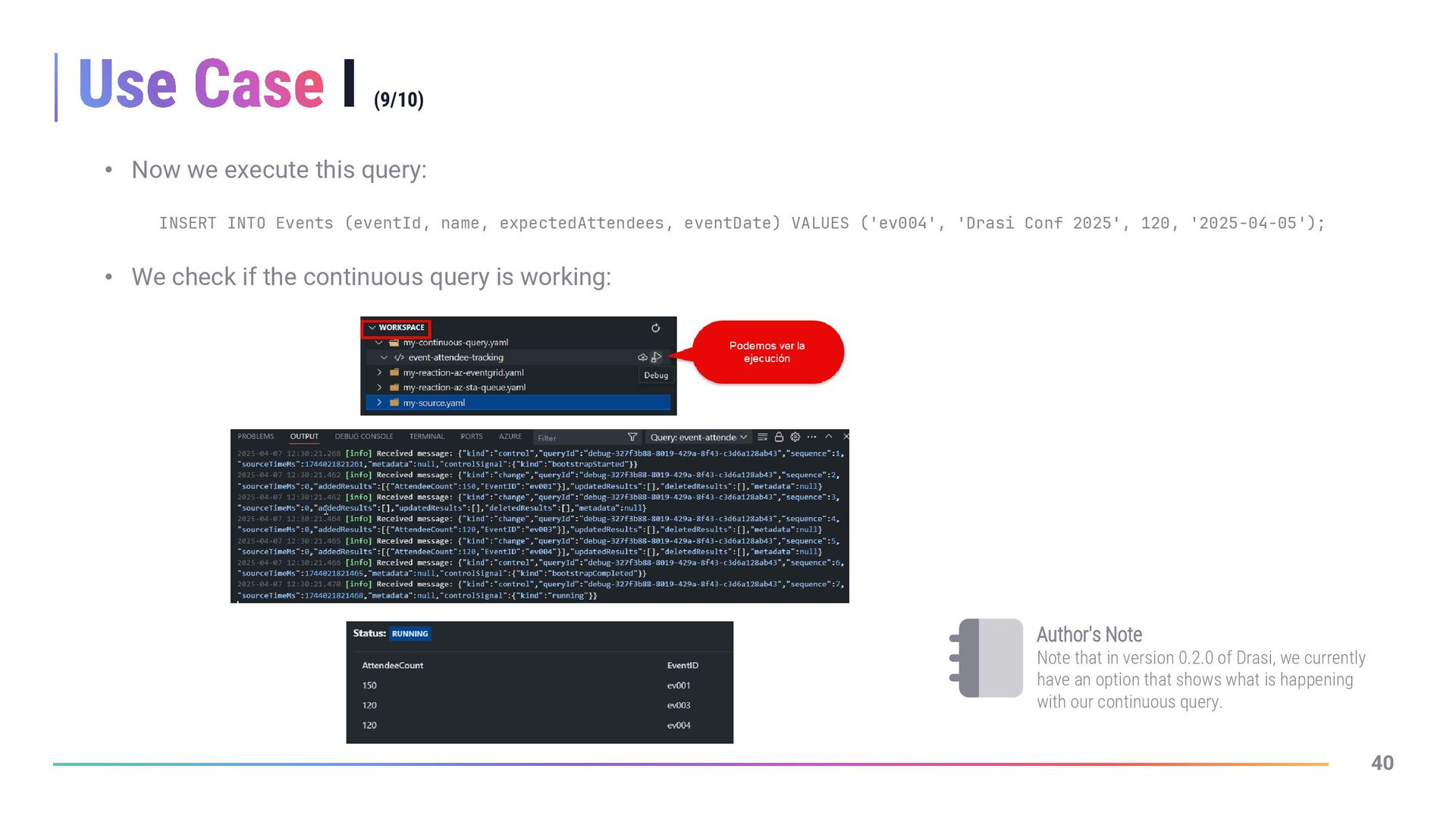Switch to the TERMINAL tab
Screen dimensions: 1456x819
427,437
